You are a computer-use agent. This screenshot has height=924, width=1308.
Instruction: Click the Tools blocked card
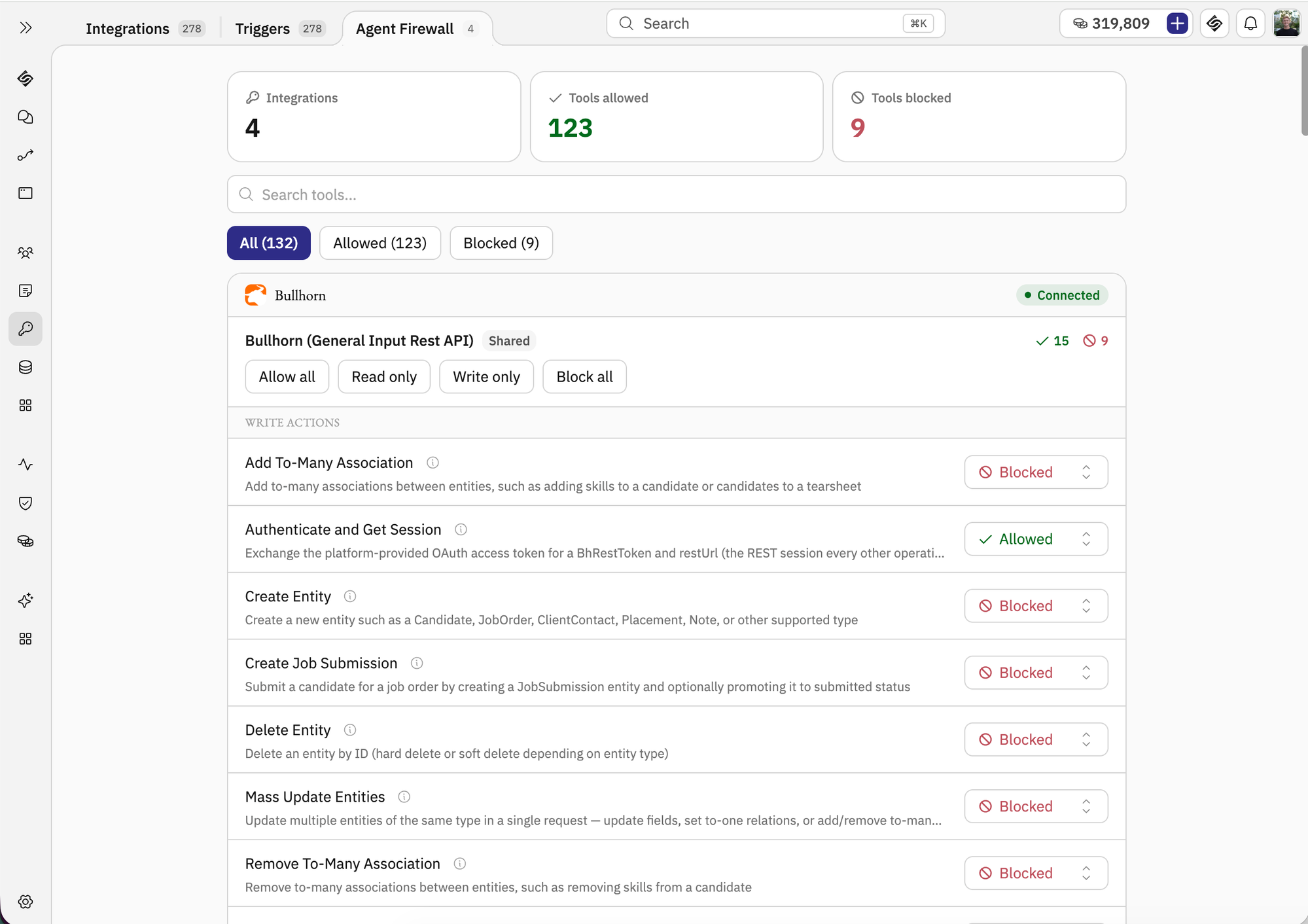(x=979, y=116)
